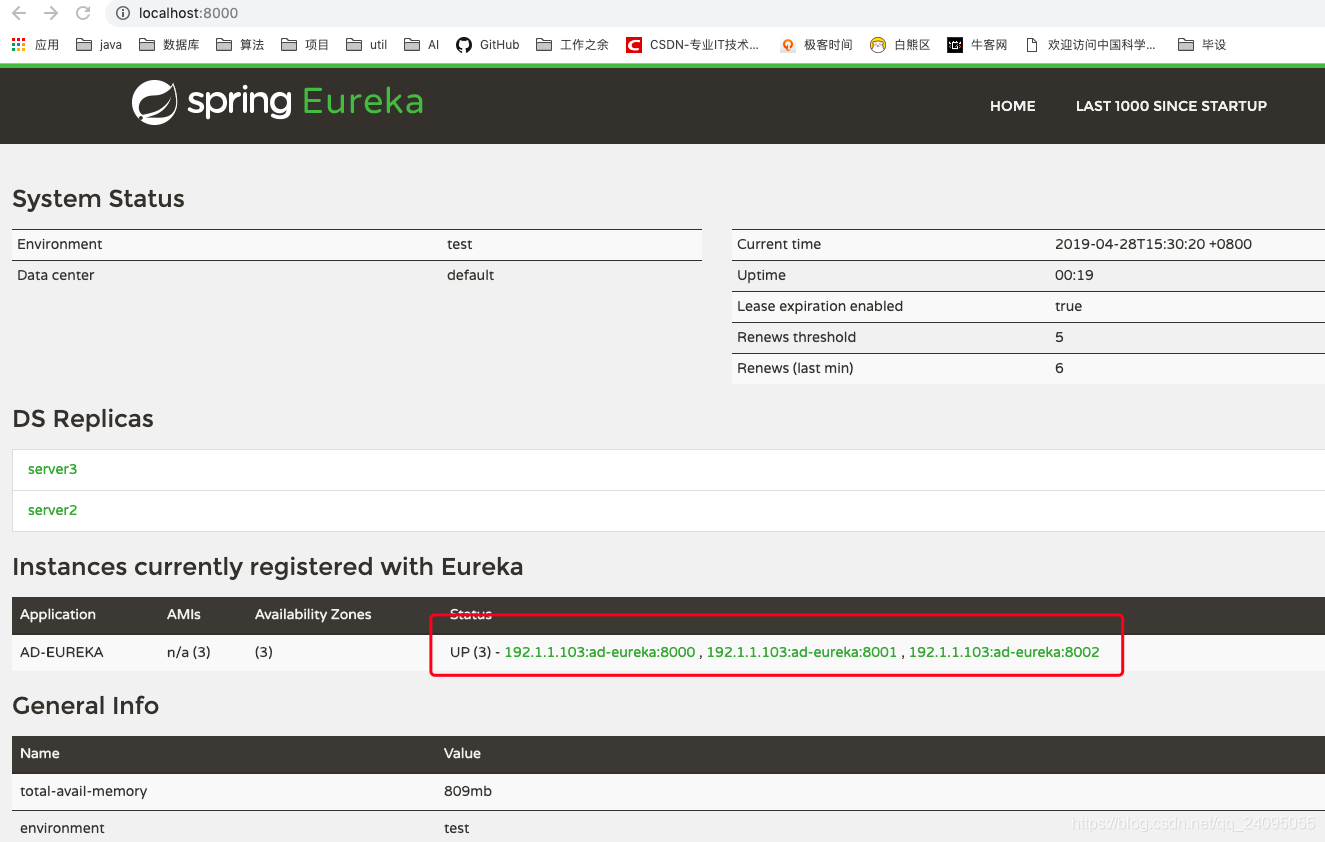The width and height of the screenshot is (1325, 842).
Task: Open the 欢迎访问中国科学 bookmark
Action: (1090, 45)
